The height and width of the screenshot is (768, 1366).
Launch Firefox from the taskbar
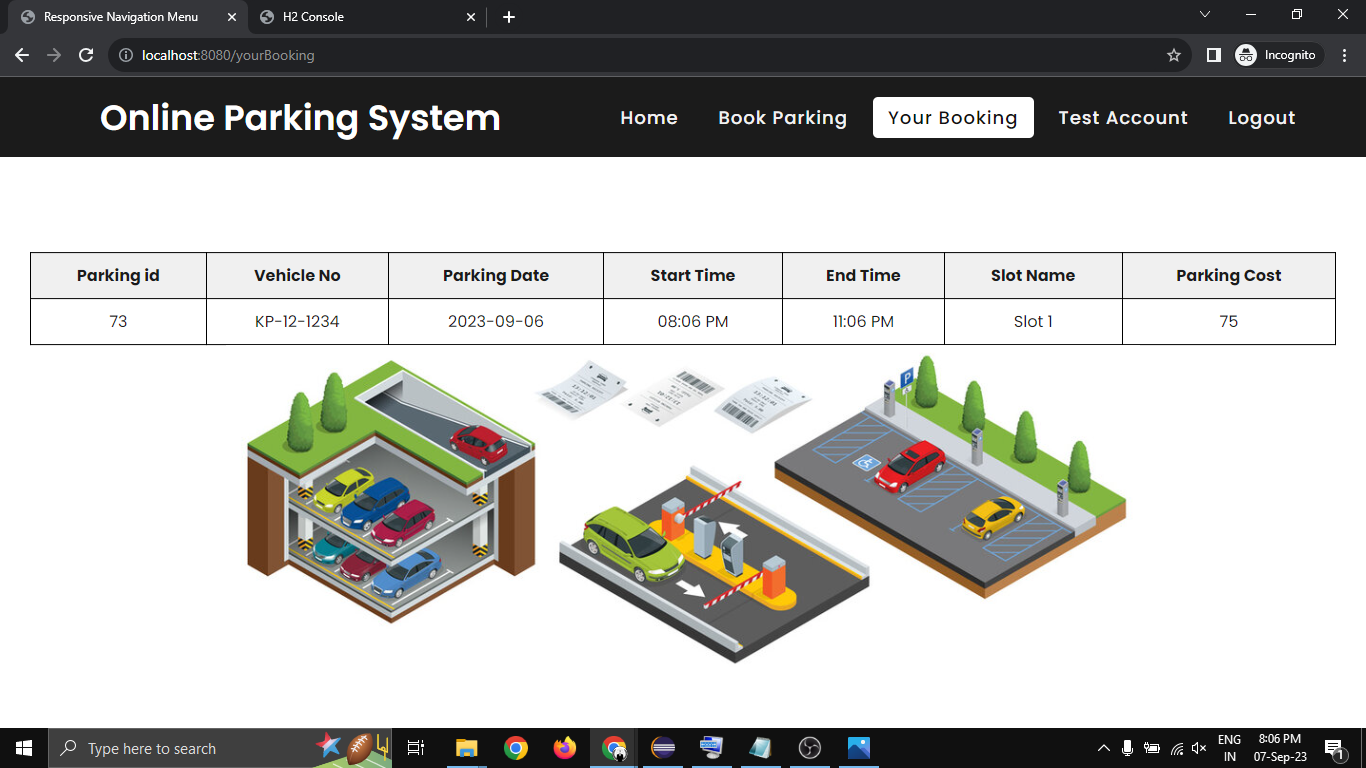tap(565, 748)
